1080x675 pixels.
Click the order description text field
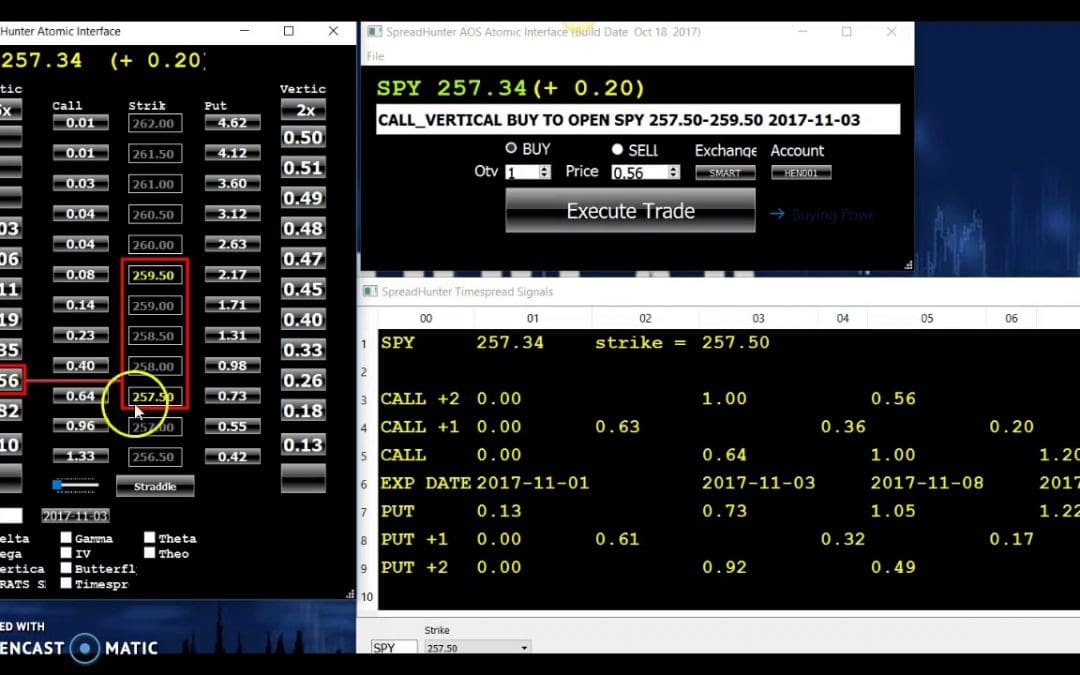638,120
